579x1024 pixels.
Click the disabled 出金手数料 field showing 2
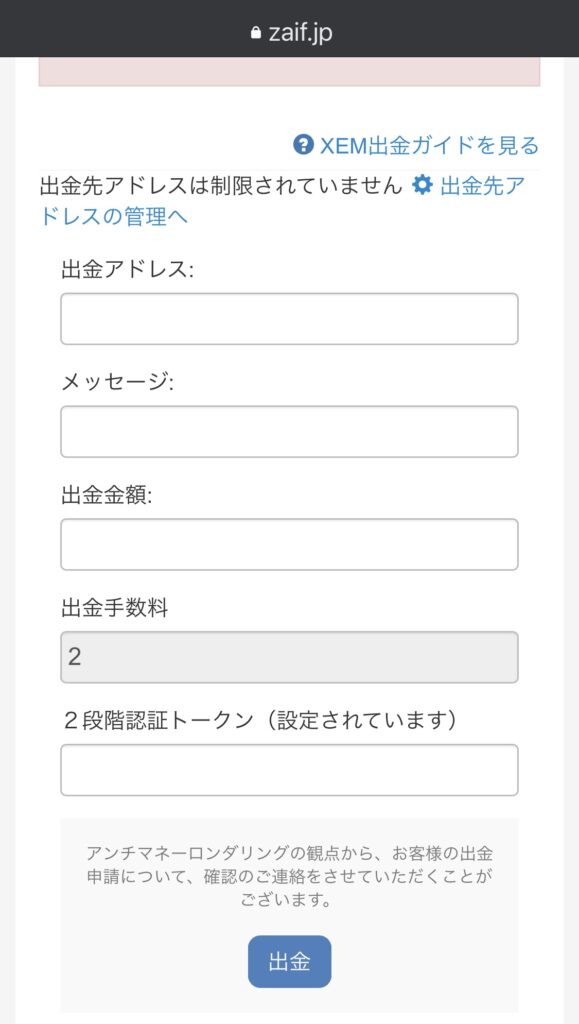click(x=289, y=657)
